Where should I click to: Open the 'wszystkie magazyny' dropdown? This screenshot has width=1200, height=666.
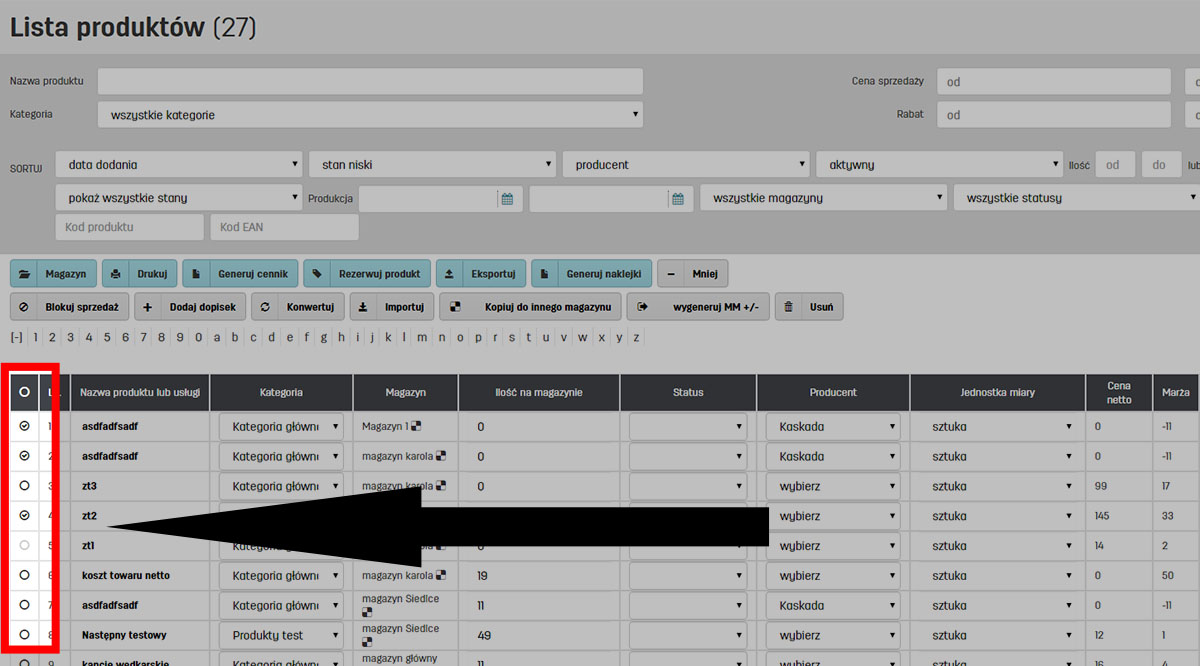pos(823,198)
